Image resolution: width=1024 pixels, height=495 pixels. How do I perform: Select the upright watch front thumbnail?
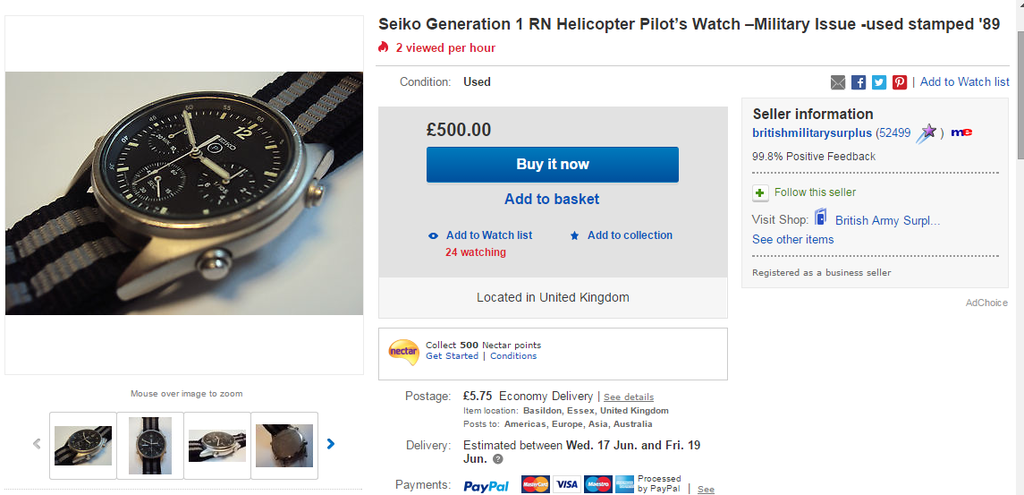(150, 445)
